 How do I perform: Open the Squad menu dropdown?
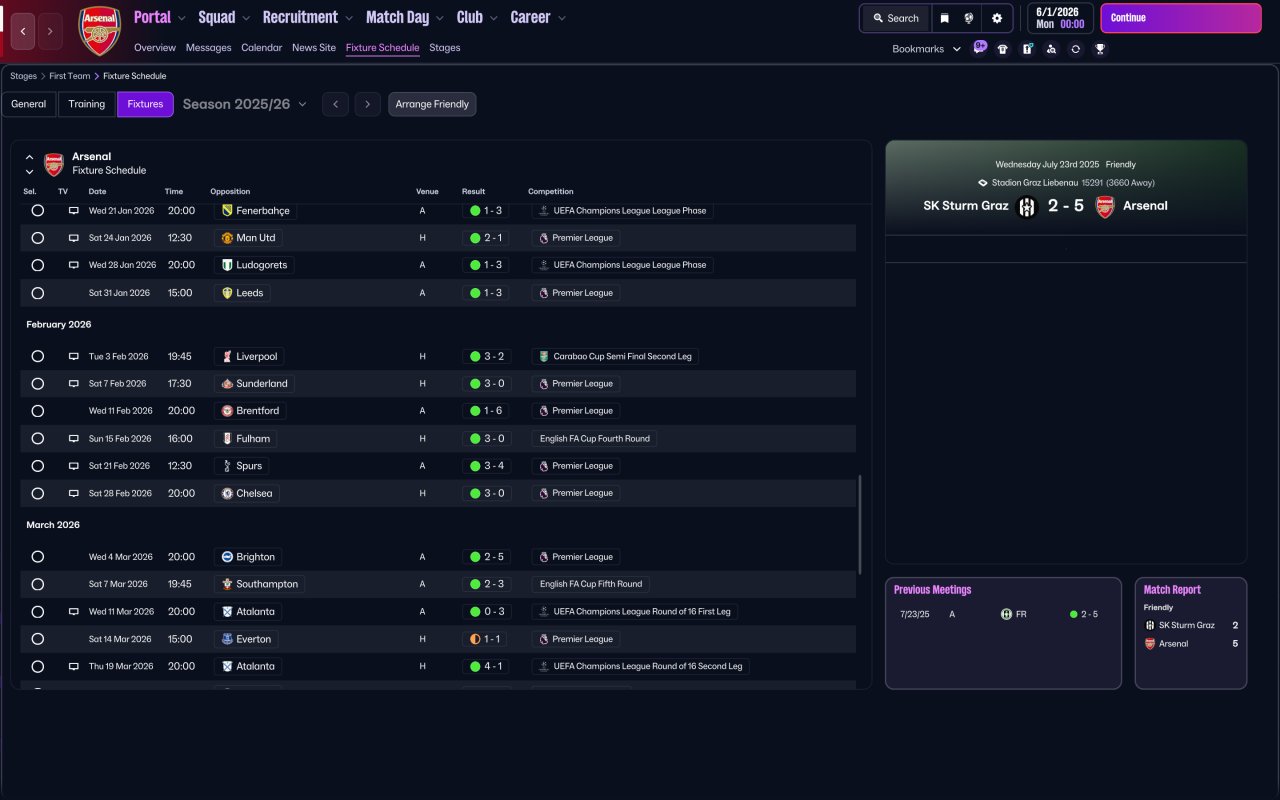224,17
